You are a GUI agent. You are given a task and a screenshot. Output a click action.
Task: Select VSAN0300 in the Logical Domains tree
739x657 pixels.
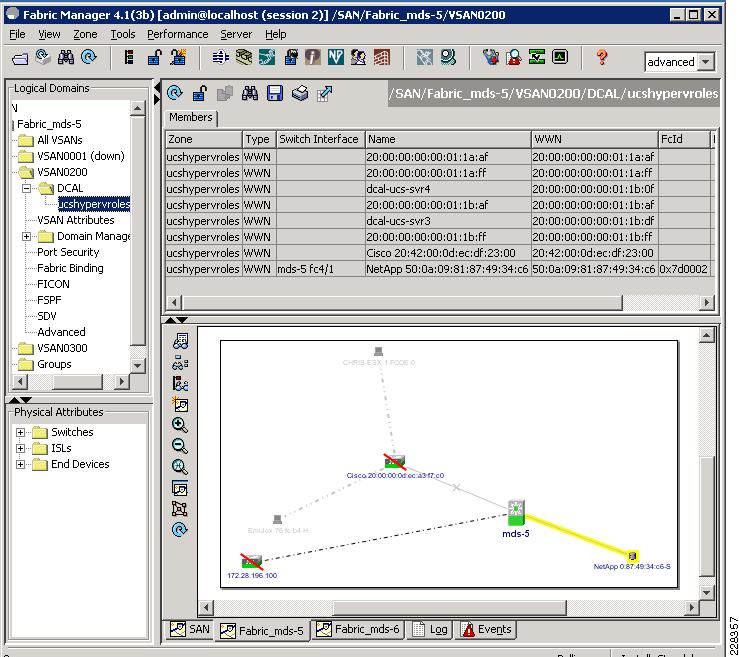point(62,348)
